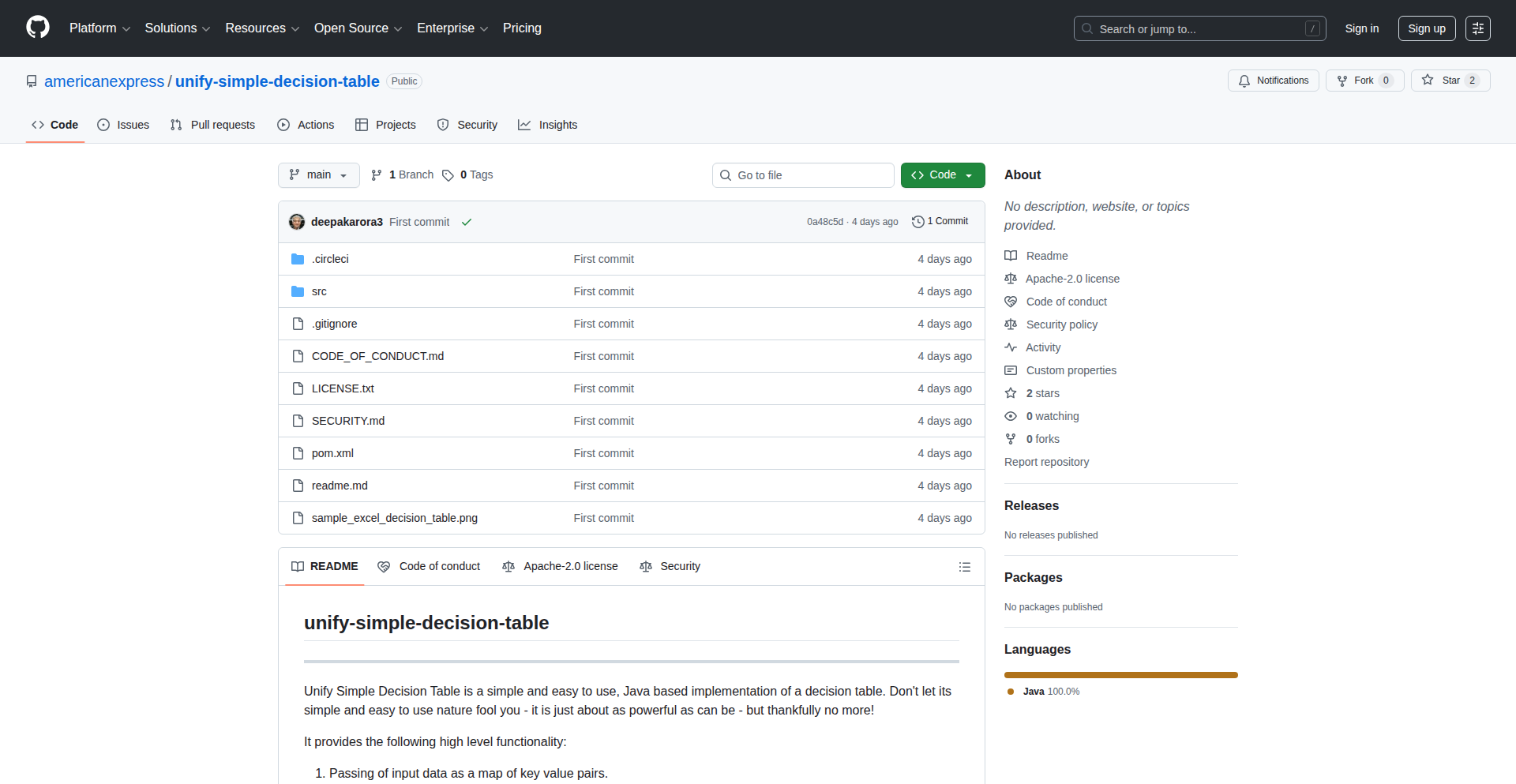Click the Sign up button

(1426, 28)
